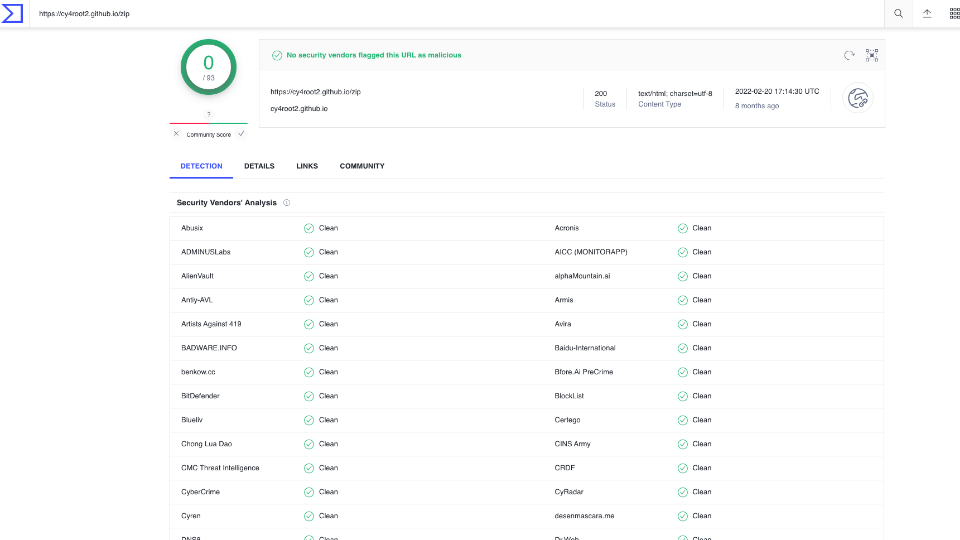Click AlienVault clean check icon

309,276
